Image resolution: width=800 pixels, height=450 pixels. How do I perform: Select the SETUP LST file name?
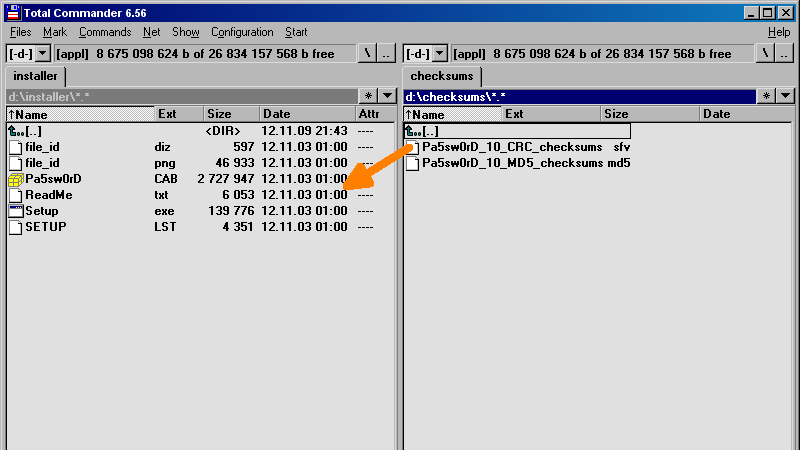point(45,227)
